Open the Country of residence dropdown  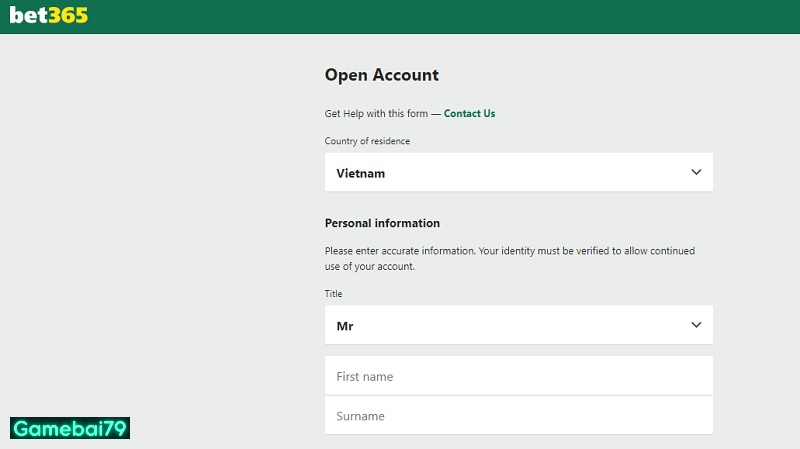coord(518,172)
